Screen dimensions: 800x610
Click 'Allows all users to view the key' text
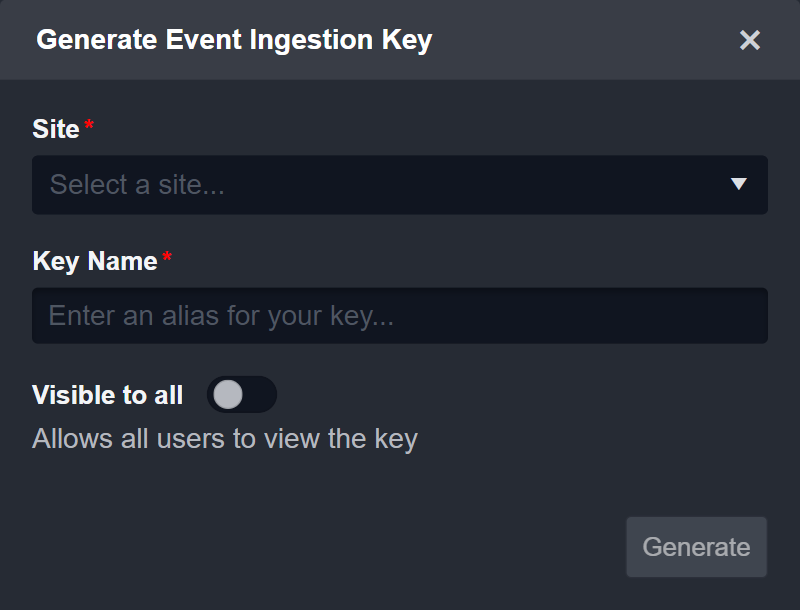(225, 438)
